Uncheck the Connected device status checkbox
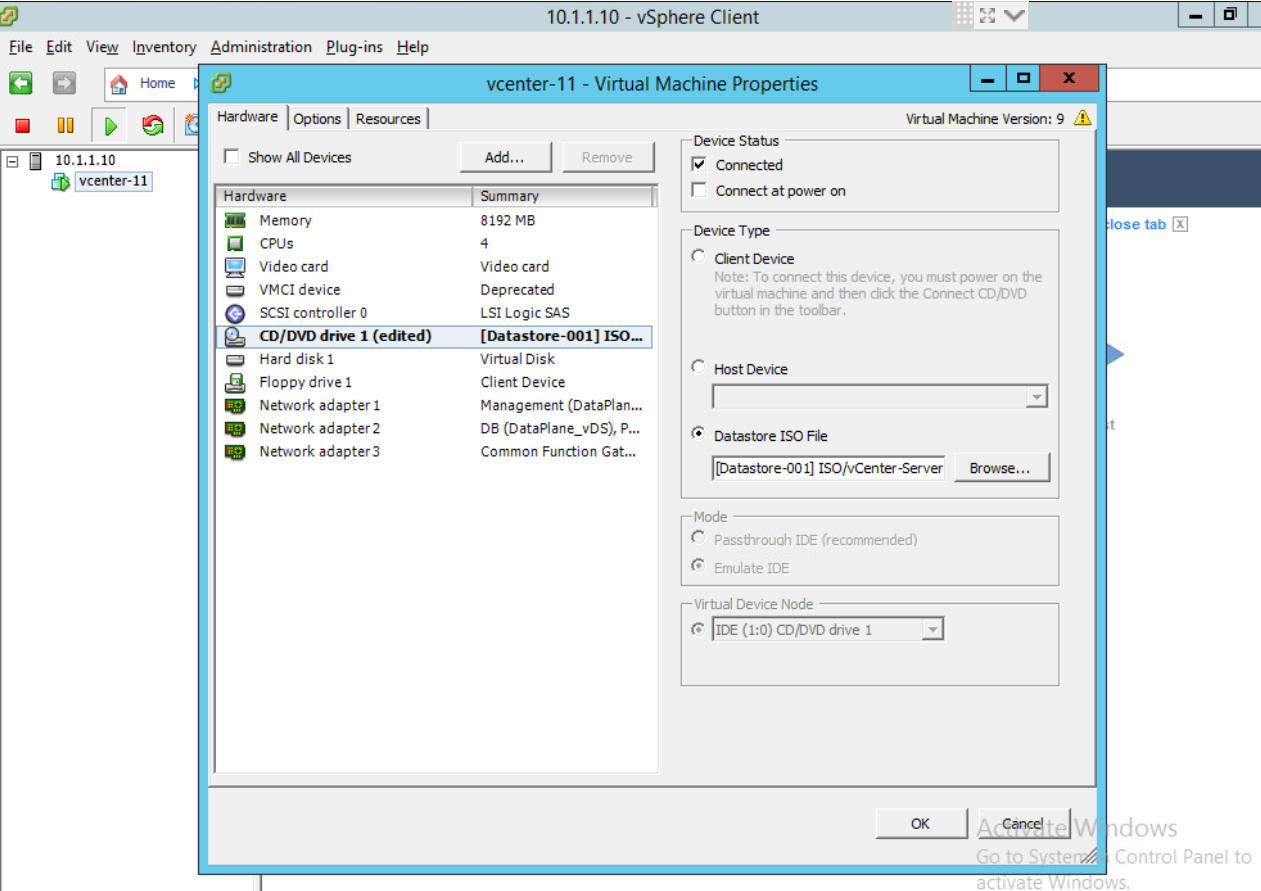1261x891 pixels. click(699, 165)
